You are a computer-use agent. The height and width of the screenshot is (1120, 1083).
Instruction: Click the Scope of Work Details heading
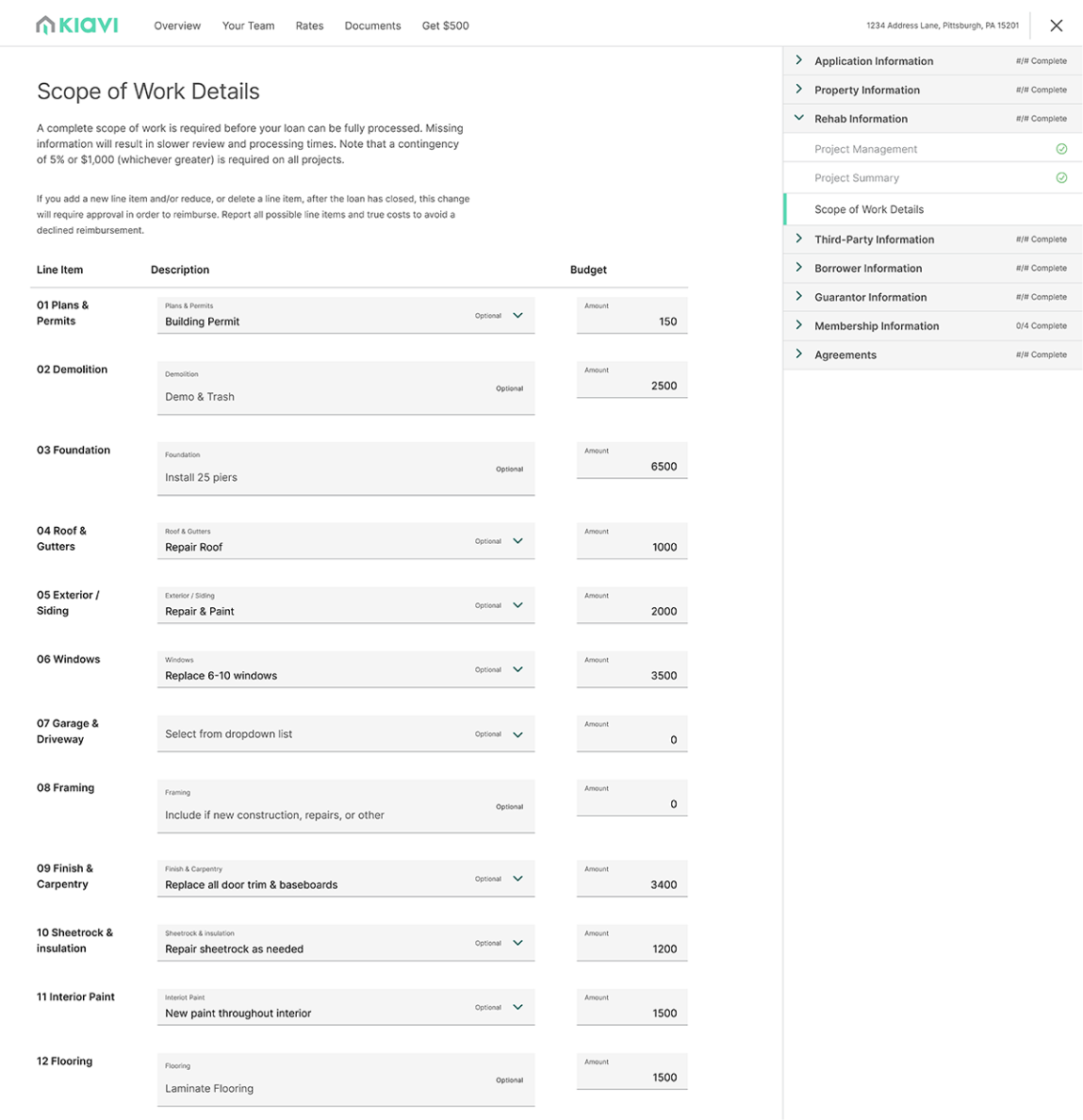tap(149, 91)
